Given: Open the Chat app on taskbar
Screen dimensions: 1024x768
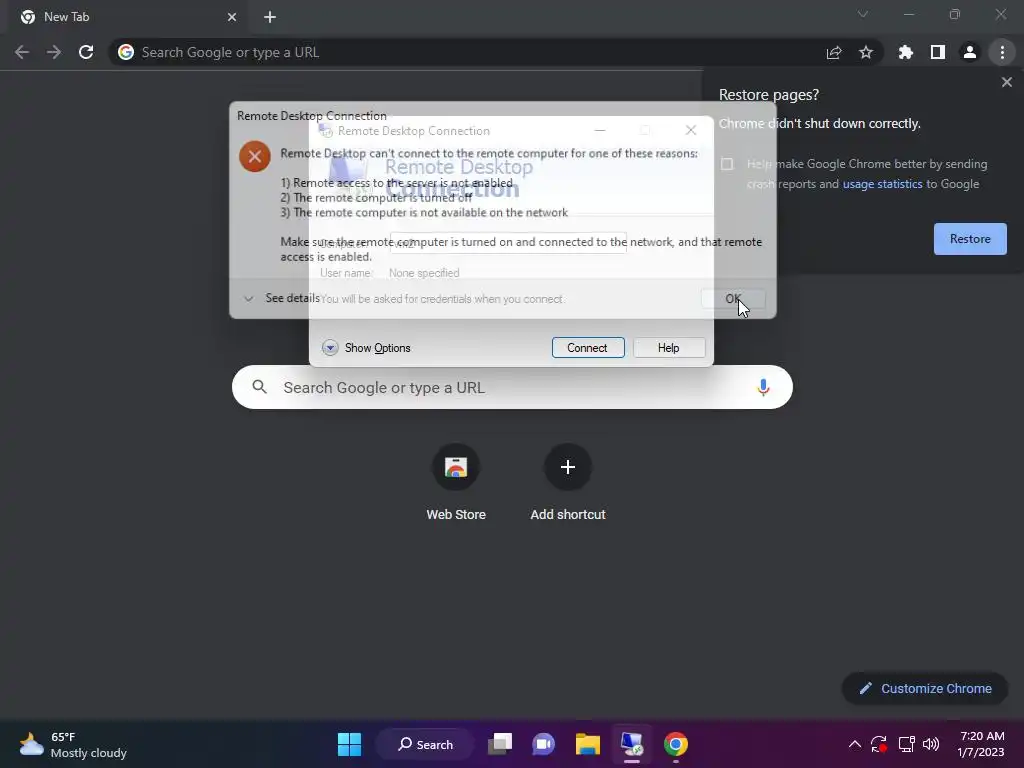Looking at the screenshot, I should [x=543, y=744].
